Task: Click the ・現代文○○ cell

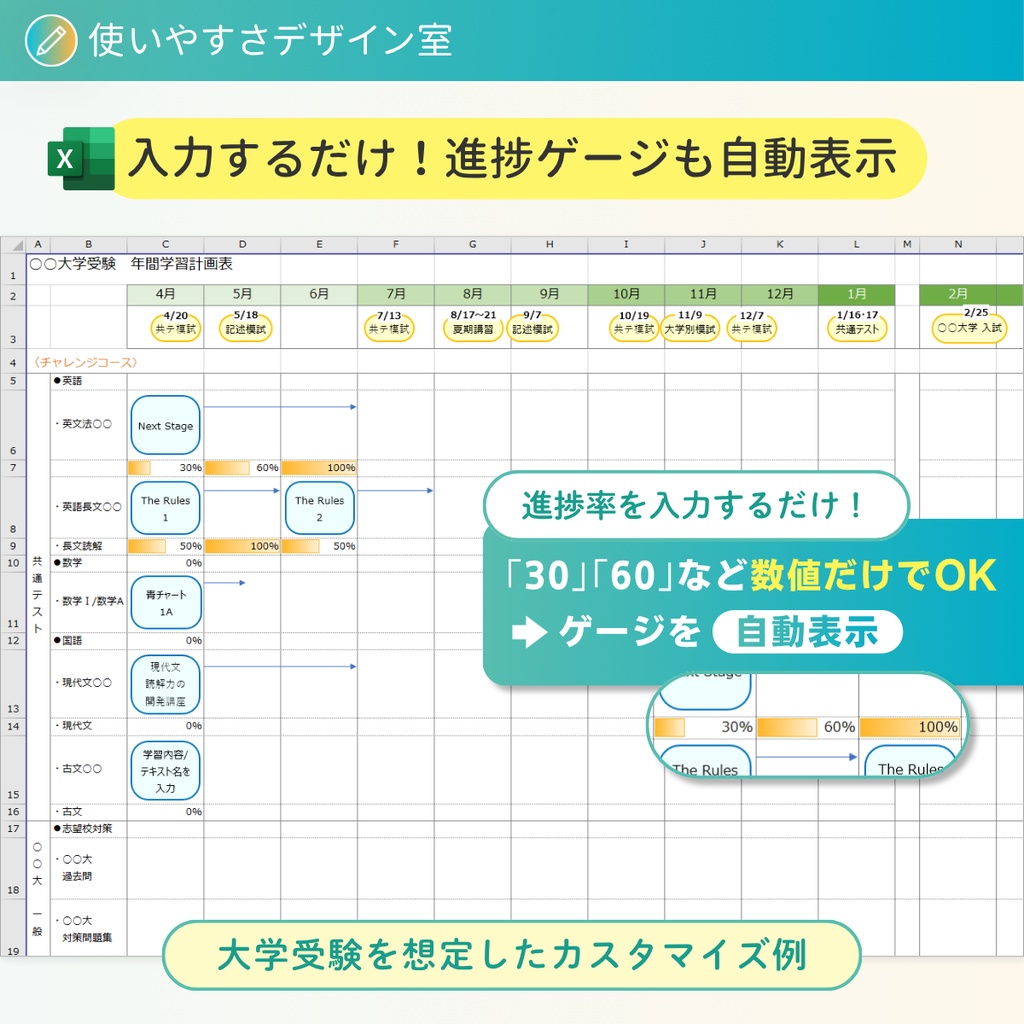Action: click(x=89, y=682)
